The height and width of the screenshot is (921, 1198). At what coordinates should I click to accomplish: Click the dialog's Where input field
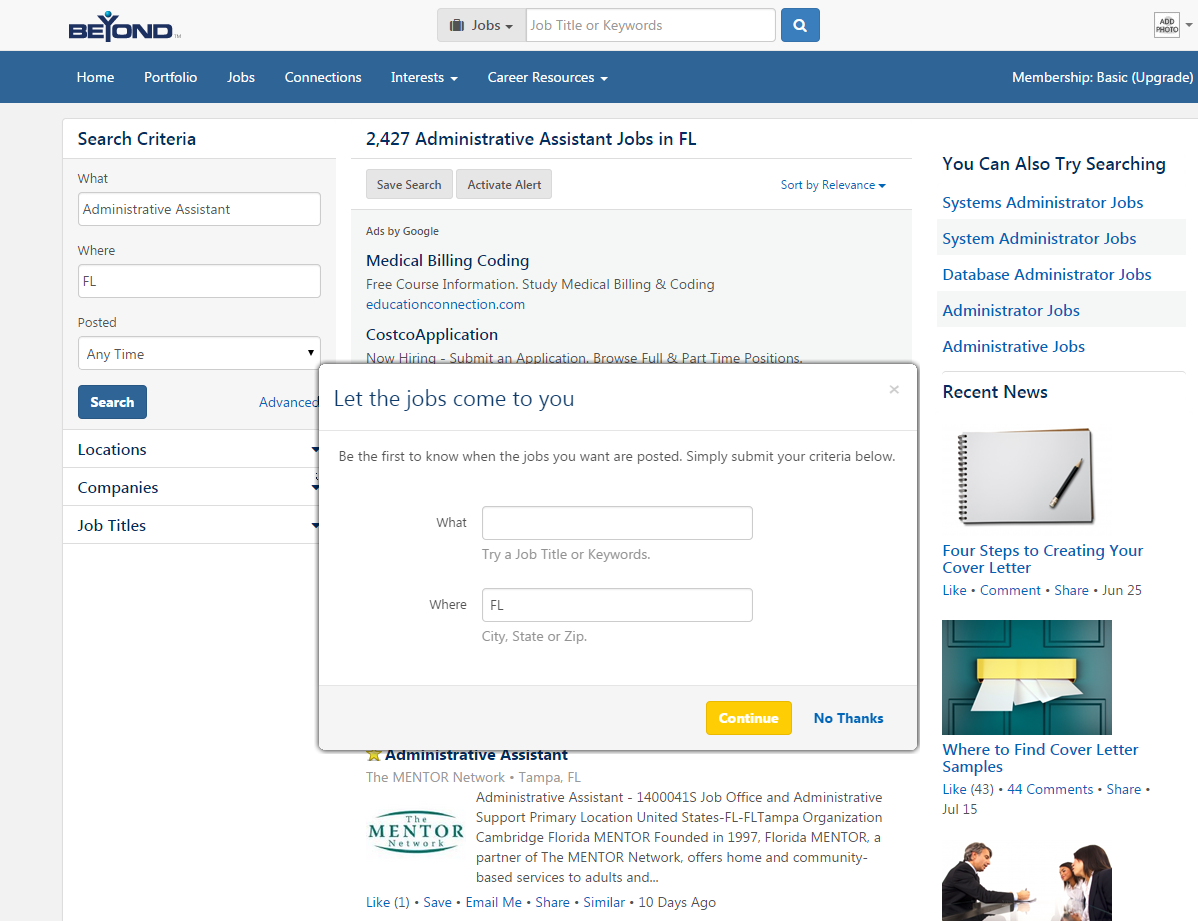tap(617, 605)
